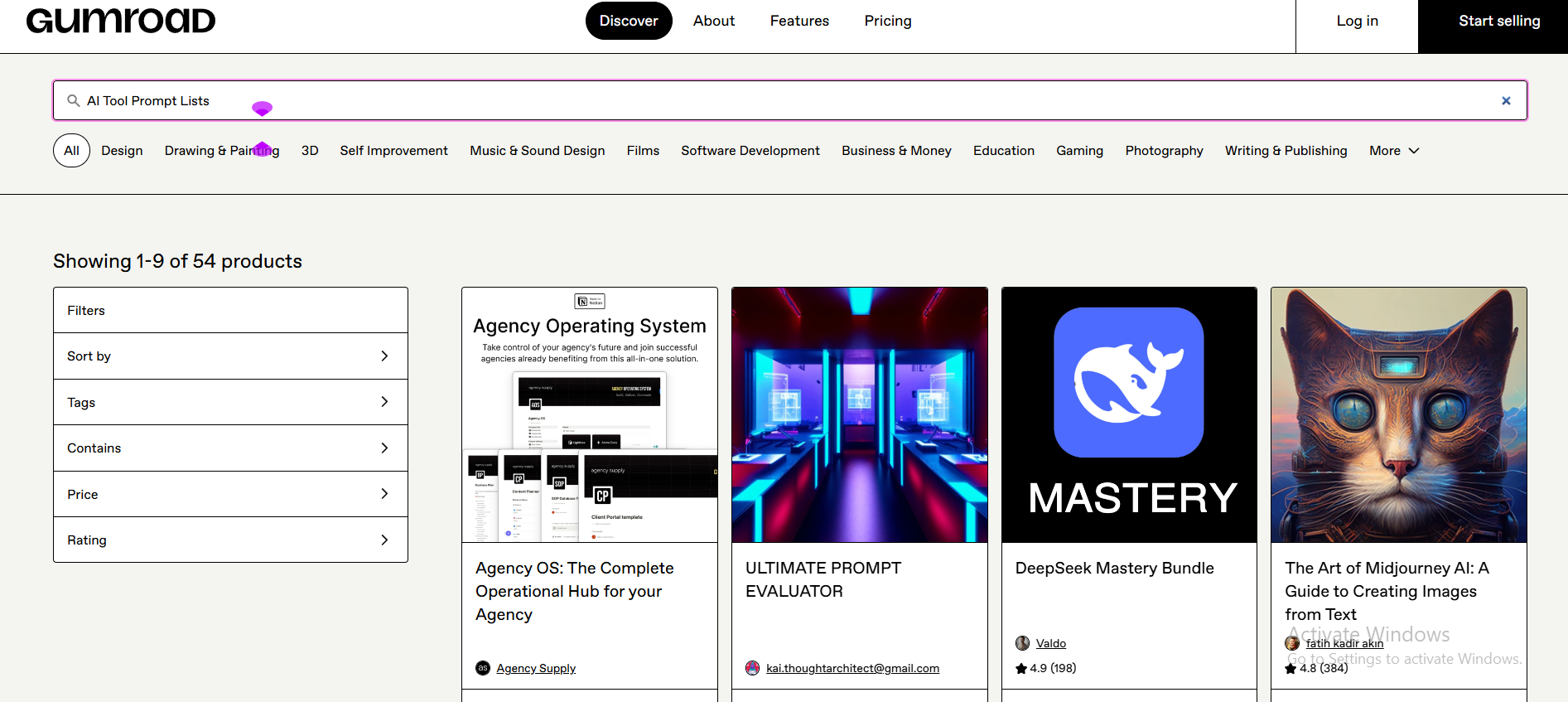Click the kai.thoughtarchitect avatar icon
The width and height of the screenshot is (1568, 702).
pyautogui.click(x=752, y=668)
